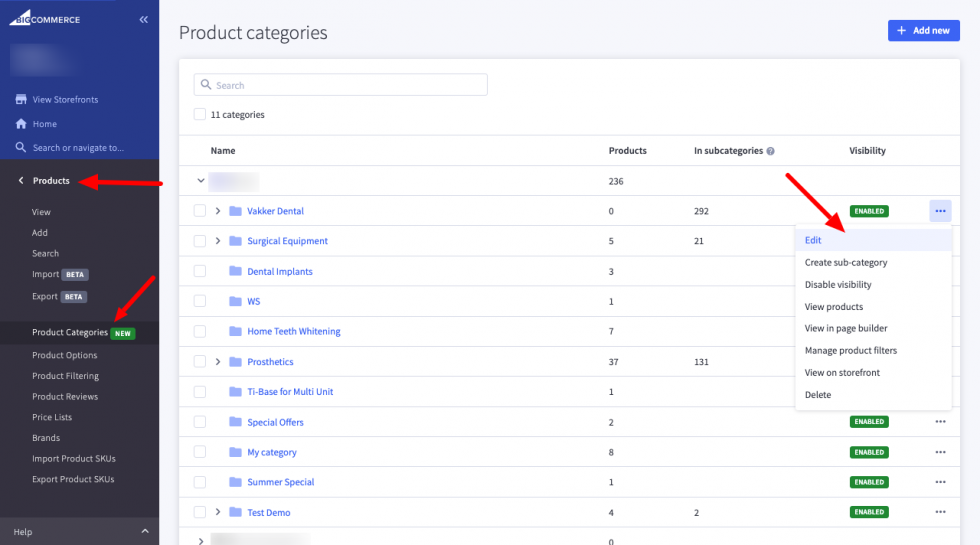The height and width of the screenshot is (545, 980).
Task: Open the Special Offers category link
Action: tap(275, 422)
